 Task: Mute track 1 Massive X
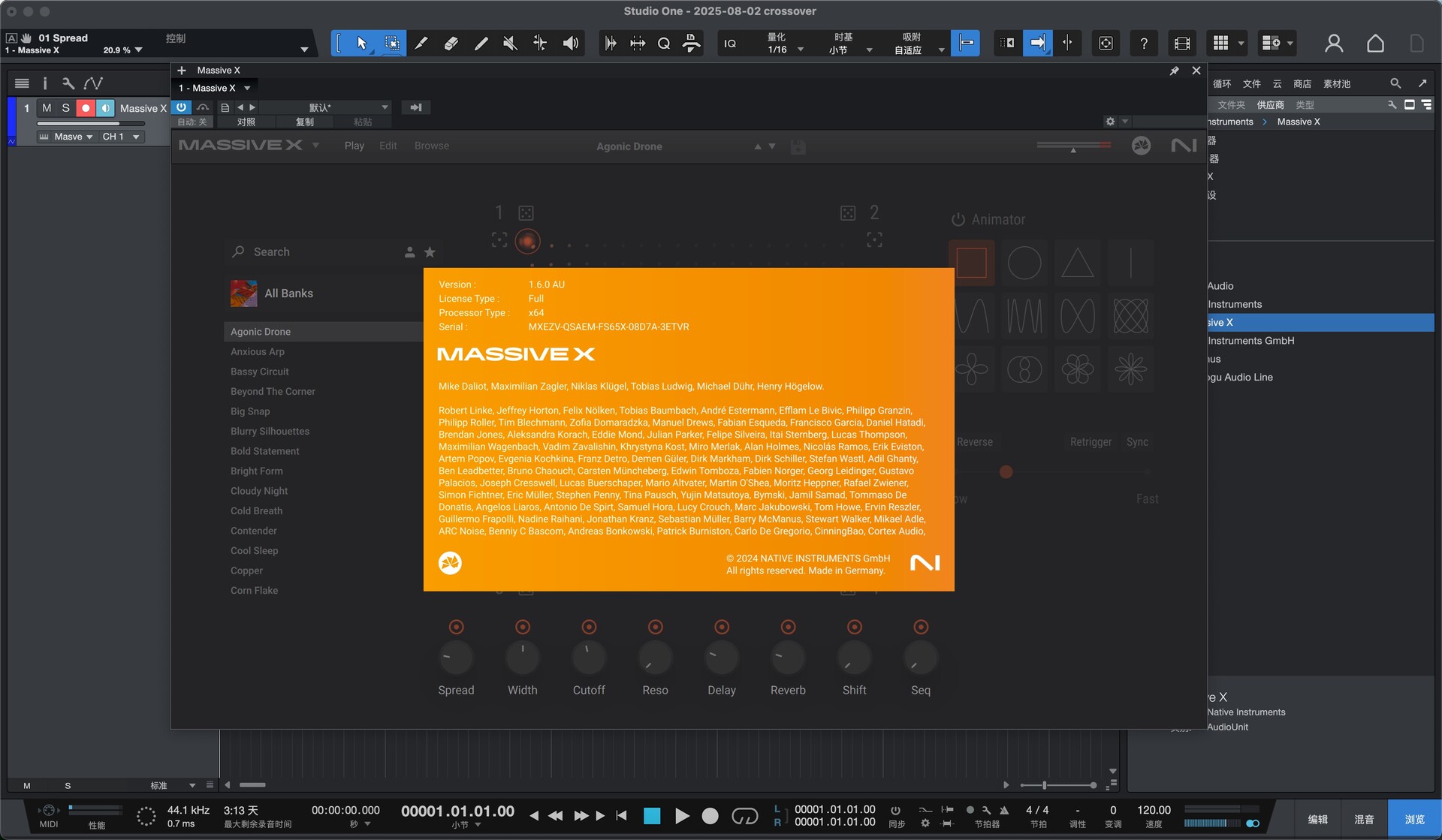point(47,108)
